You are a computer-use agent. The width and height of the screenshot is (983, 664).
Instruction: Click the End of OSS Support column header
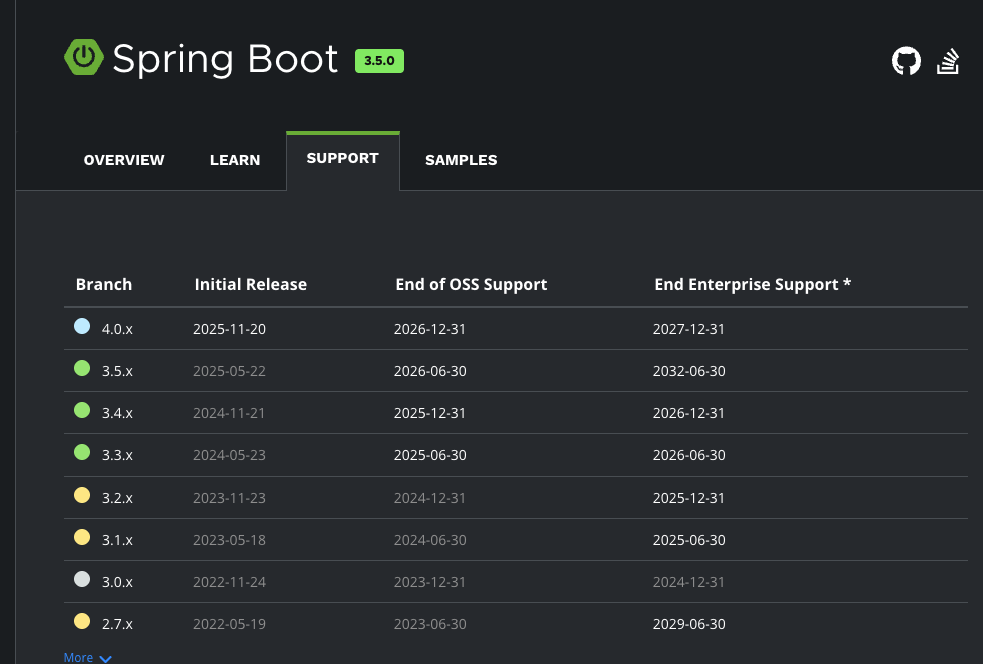tap(471, 284)
